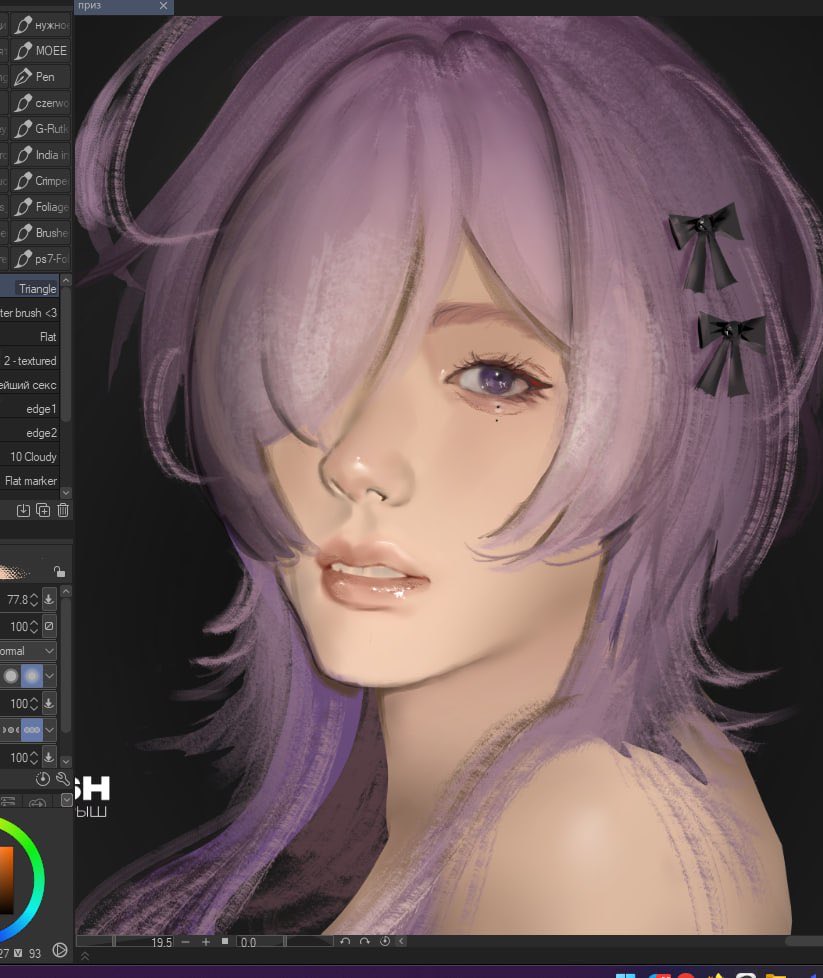Expand the anti-aliasing options chevron
Screen dimensions: 823x978
click(x=49, y=675)
